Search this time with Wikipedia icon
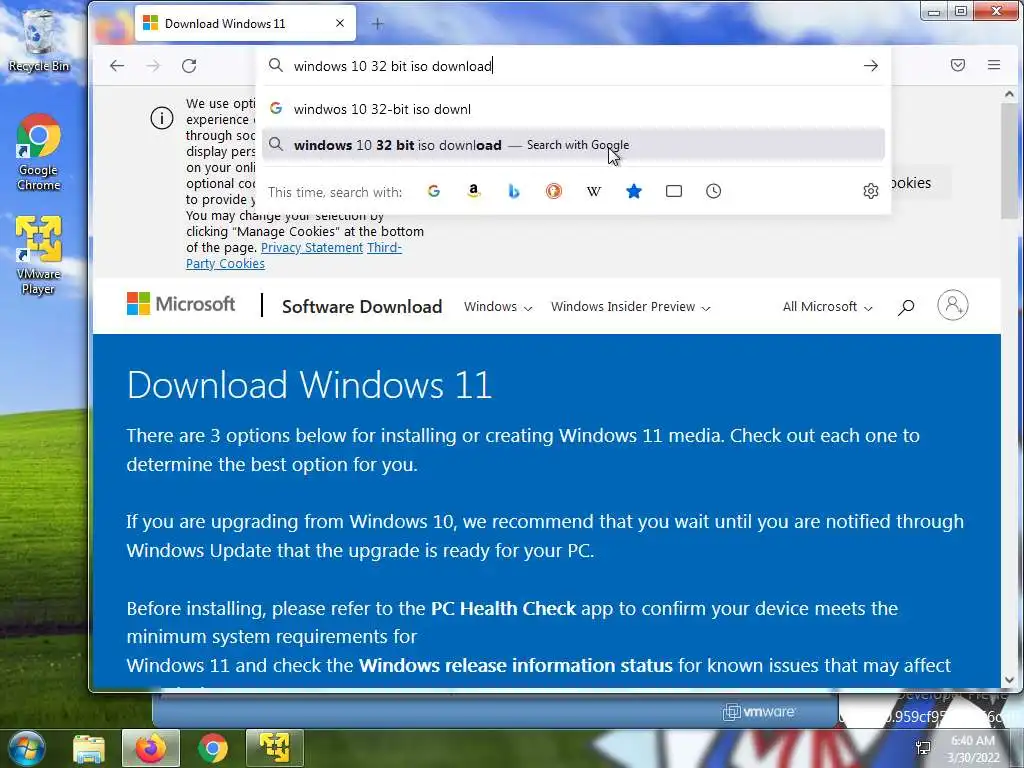The width and height of the screenshot is (1024, 768). 594,191
